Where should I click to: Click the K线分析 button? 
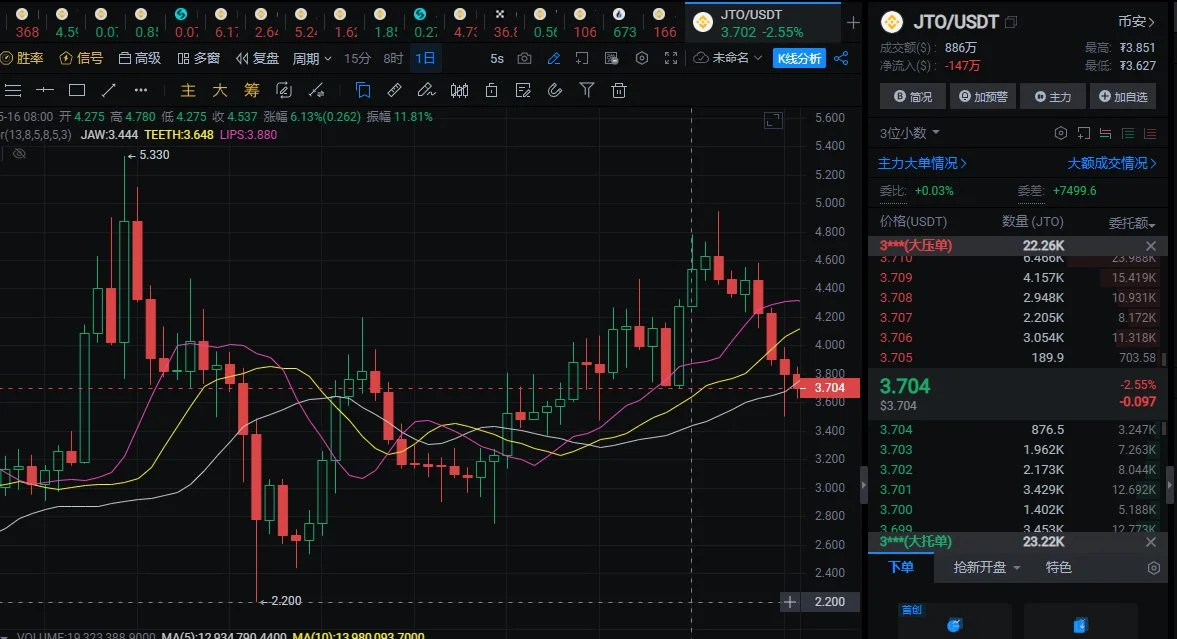click(799, 58)
